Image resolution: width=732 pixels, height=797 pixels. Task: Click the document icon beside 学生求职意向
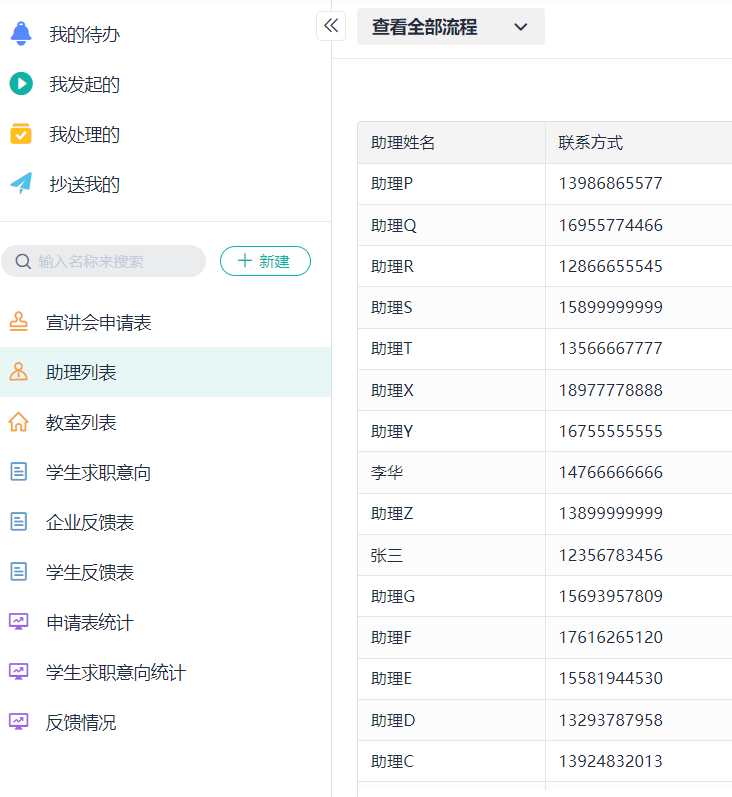(x=18, y=472)
